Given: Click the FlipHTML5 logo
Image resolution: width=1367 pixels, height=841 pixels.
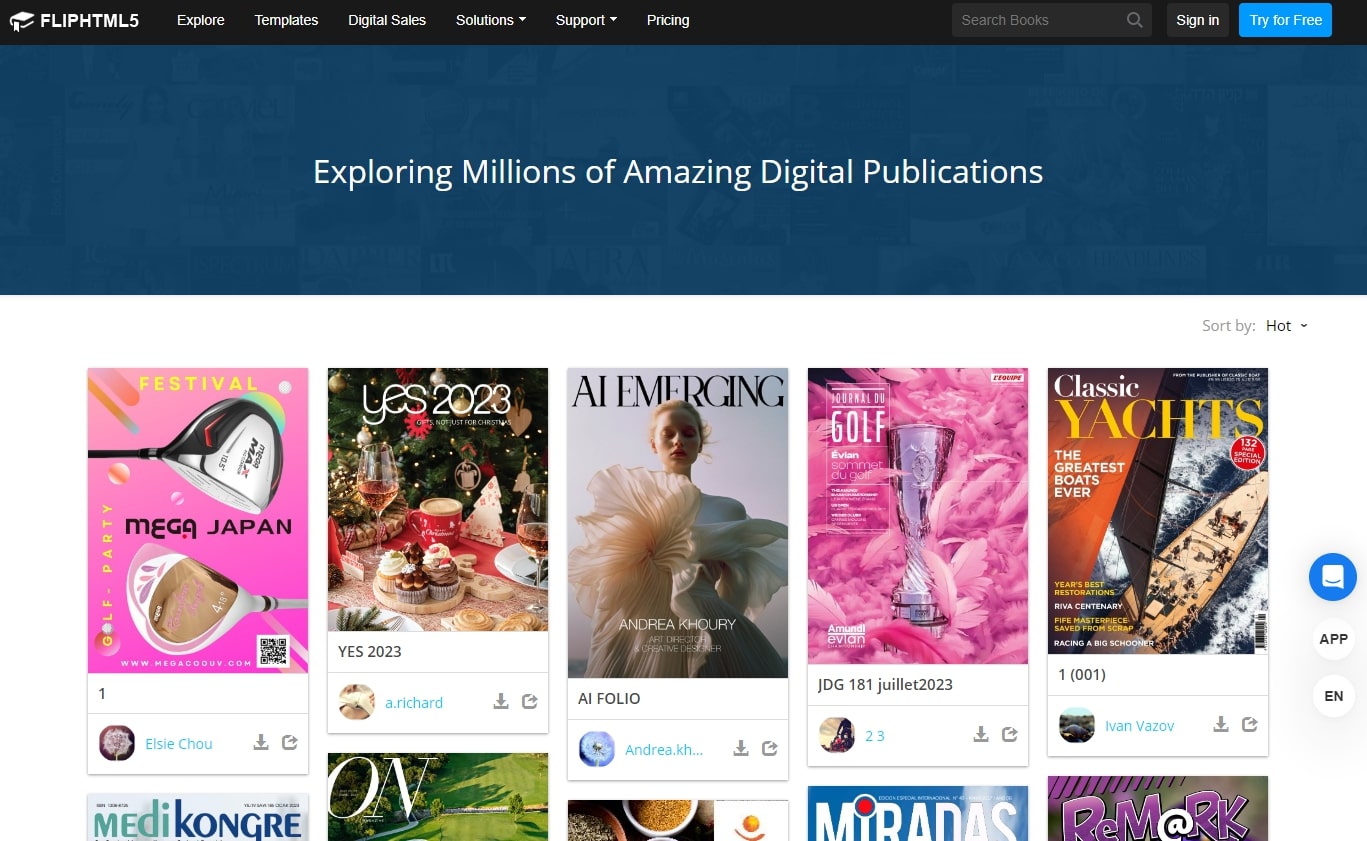Looking at the screenshot, I should coord(75,20).
